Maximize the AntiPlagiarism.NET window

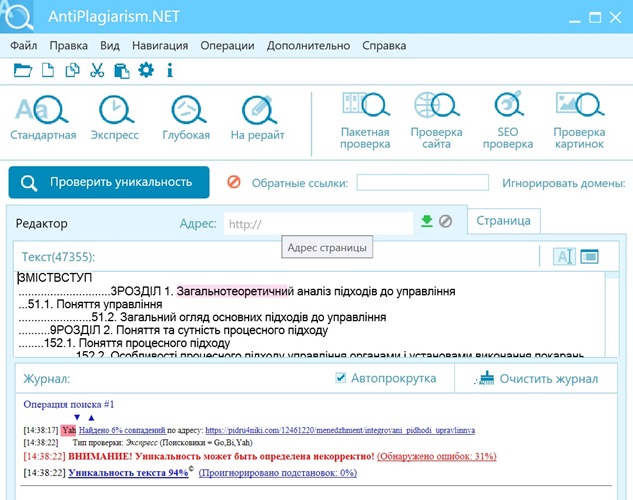tap(595, 17)
